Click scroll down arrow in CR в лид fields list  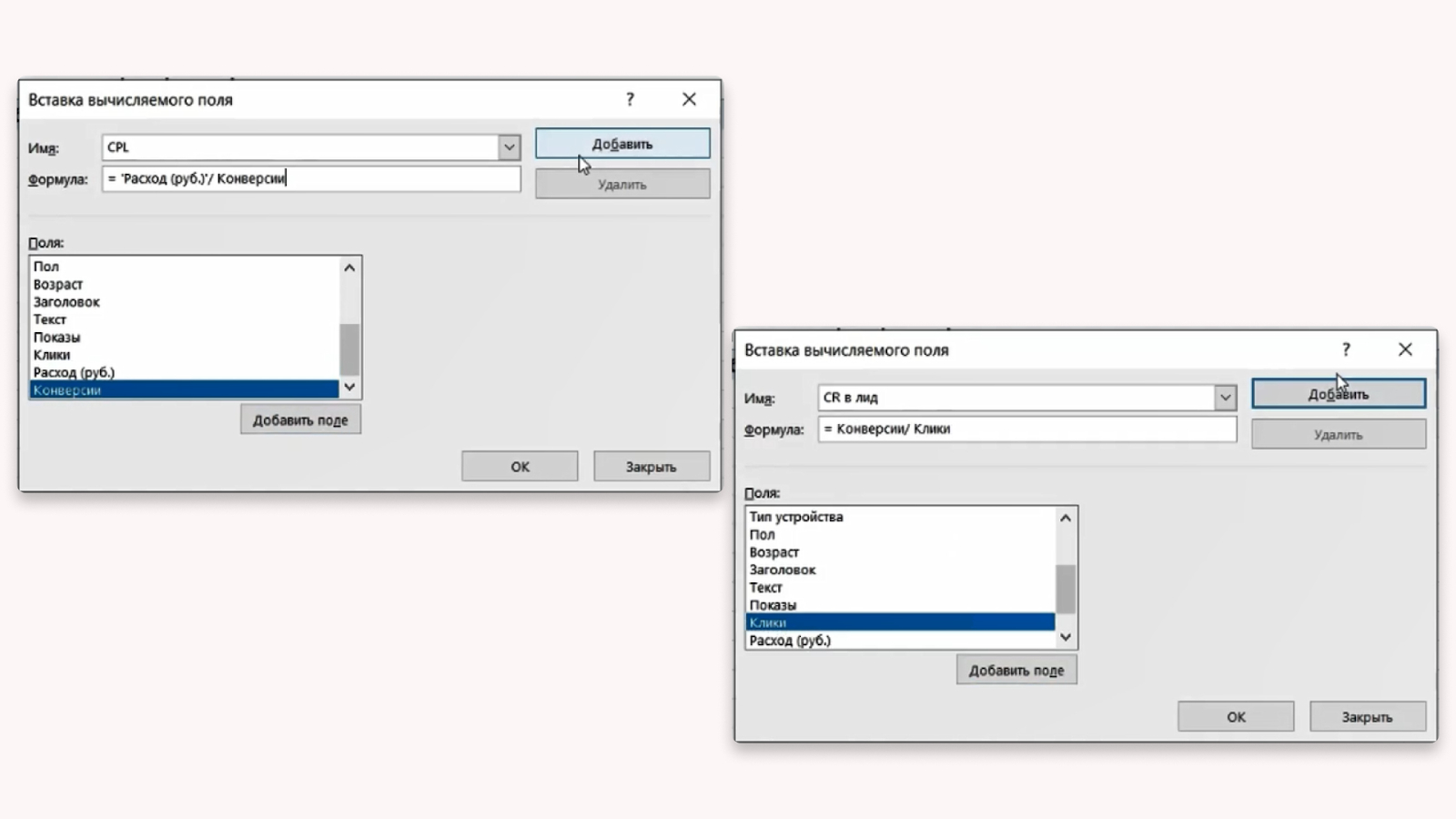click(1066, 638)
